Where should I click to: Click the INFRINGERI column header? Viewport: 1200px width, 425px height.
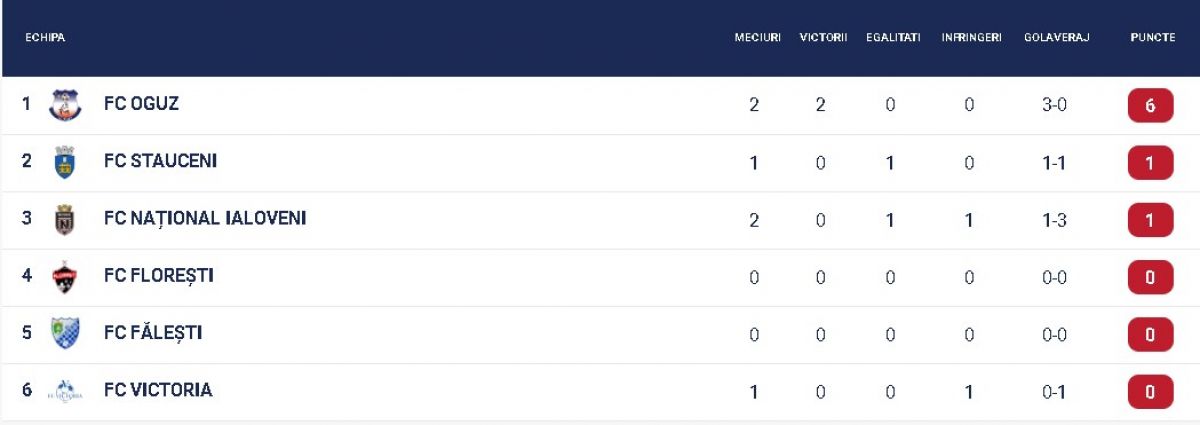[971, 37]
